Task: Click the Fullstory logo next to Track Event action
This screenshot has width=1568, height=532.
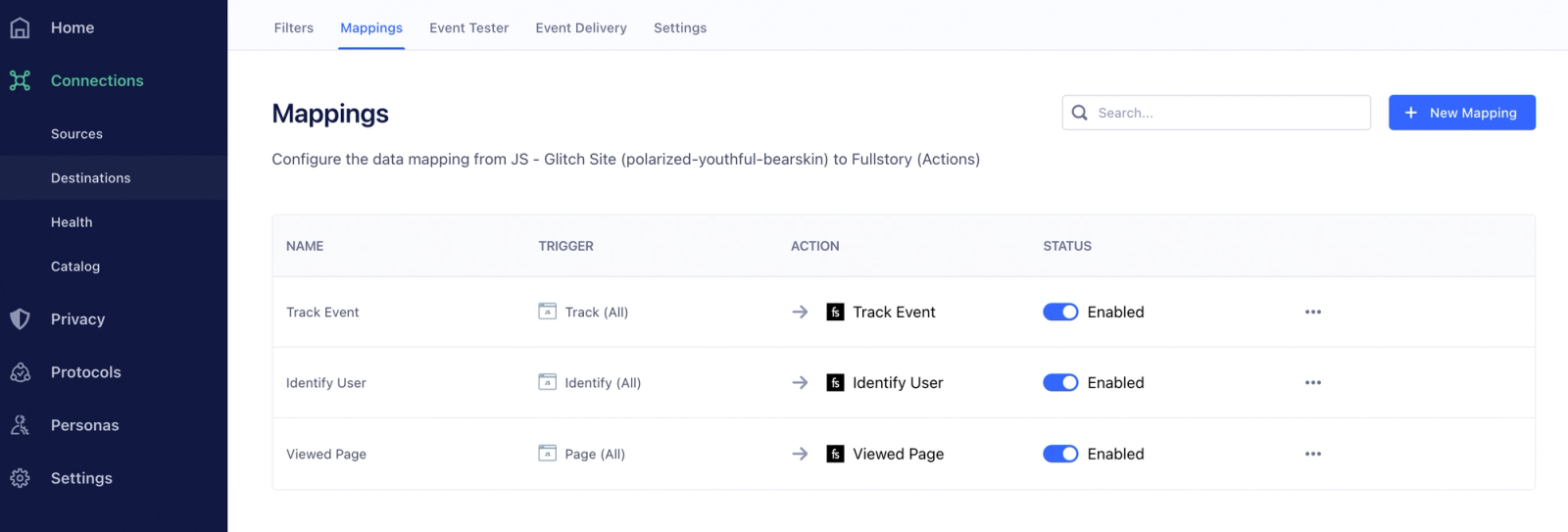Action: (835, 312)
